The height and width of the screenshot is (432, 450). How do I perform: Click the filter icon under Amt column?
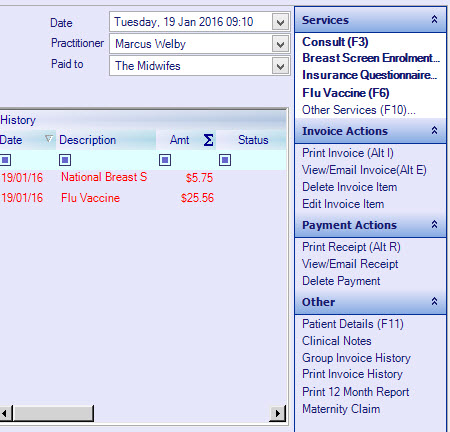pos(165,160)
